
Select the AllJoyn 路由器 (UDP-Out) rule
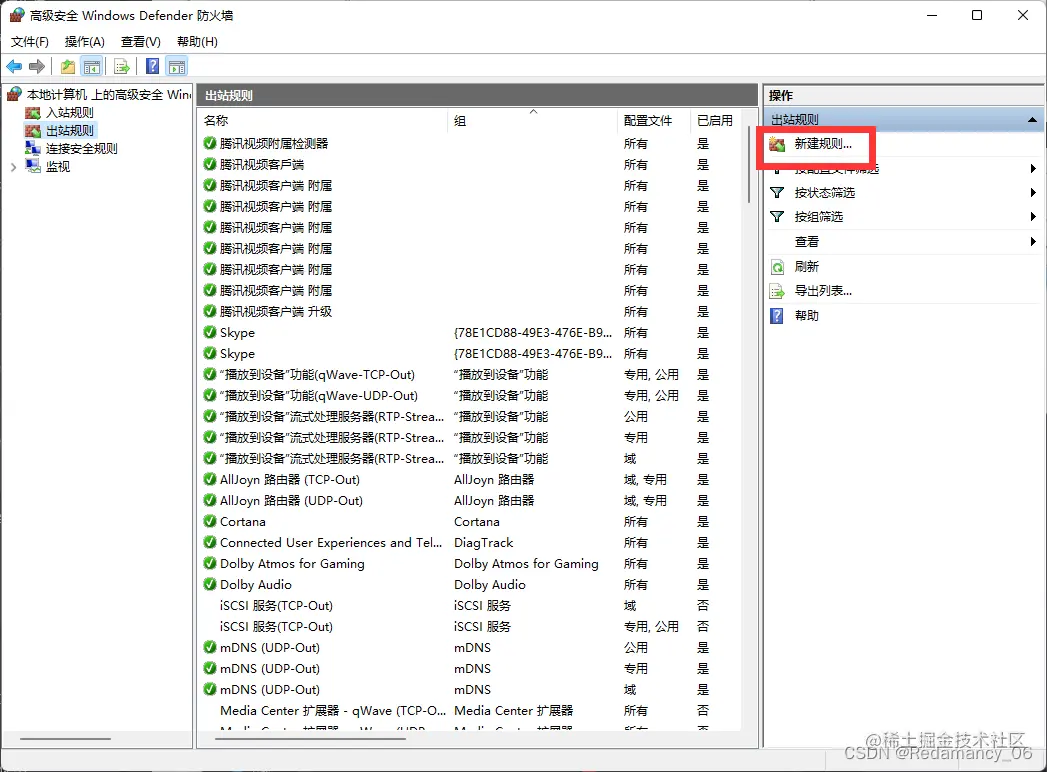point(290,500)
